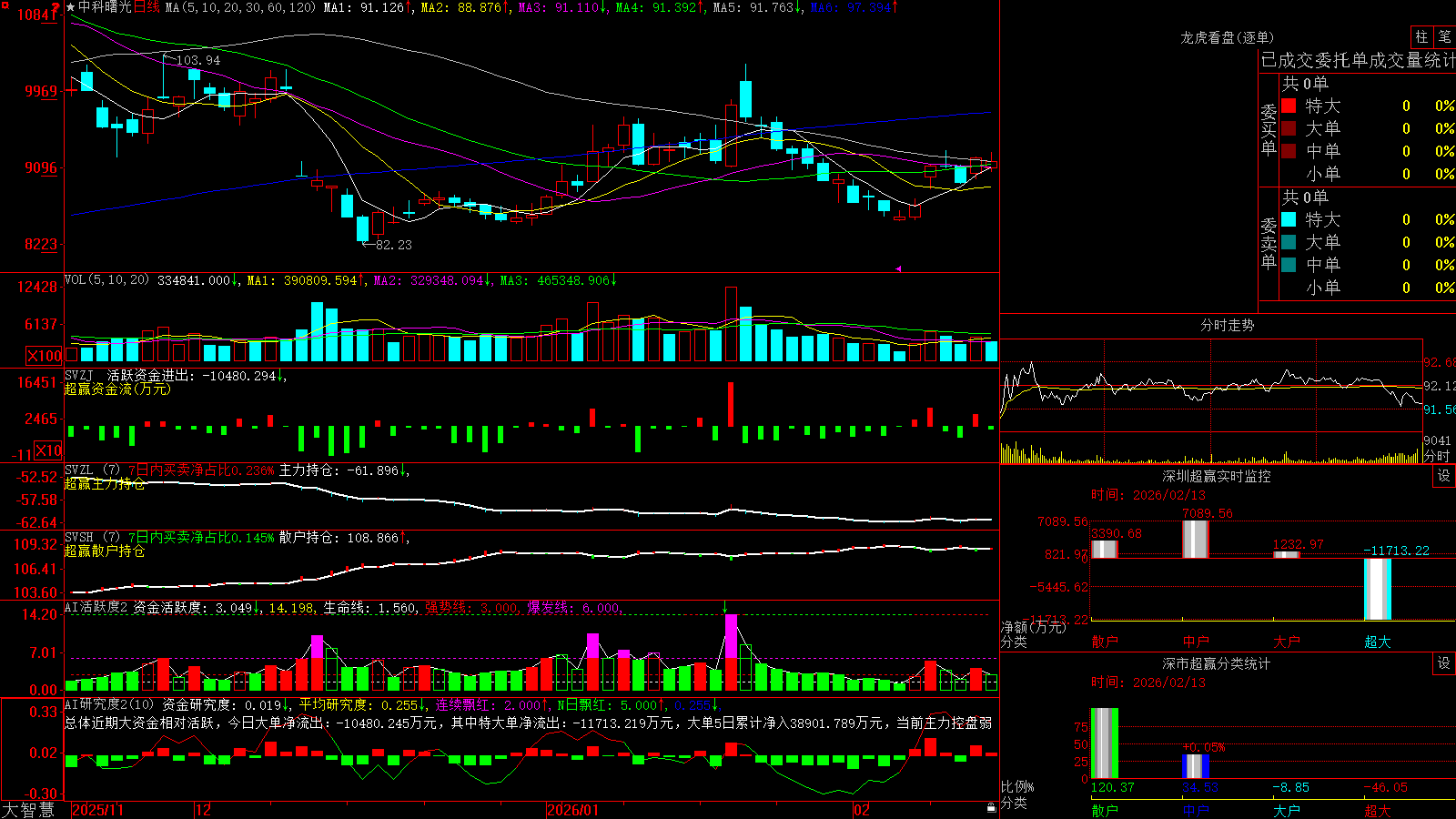Click the SVZL (7) indicator name
The image size is (1456, 819).
92,470
